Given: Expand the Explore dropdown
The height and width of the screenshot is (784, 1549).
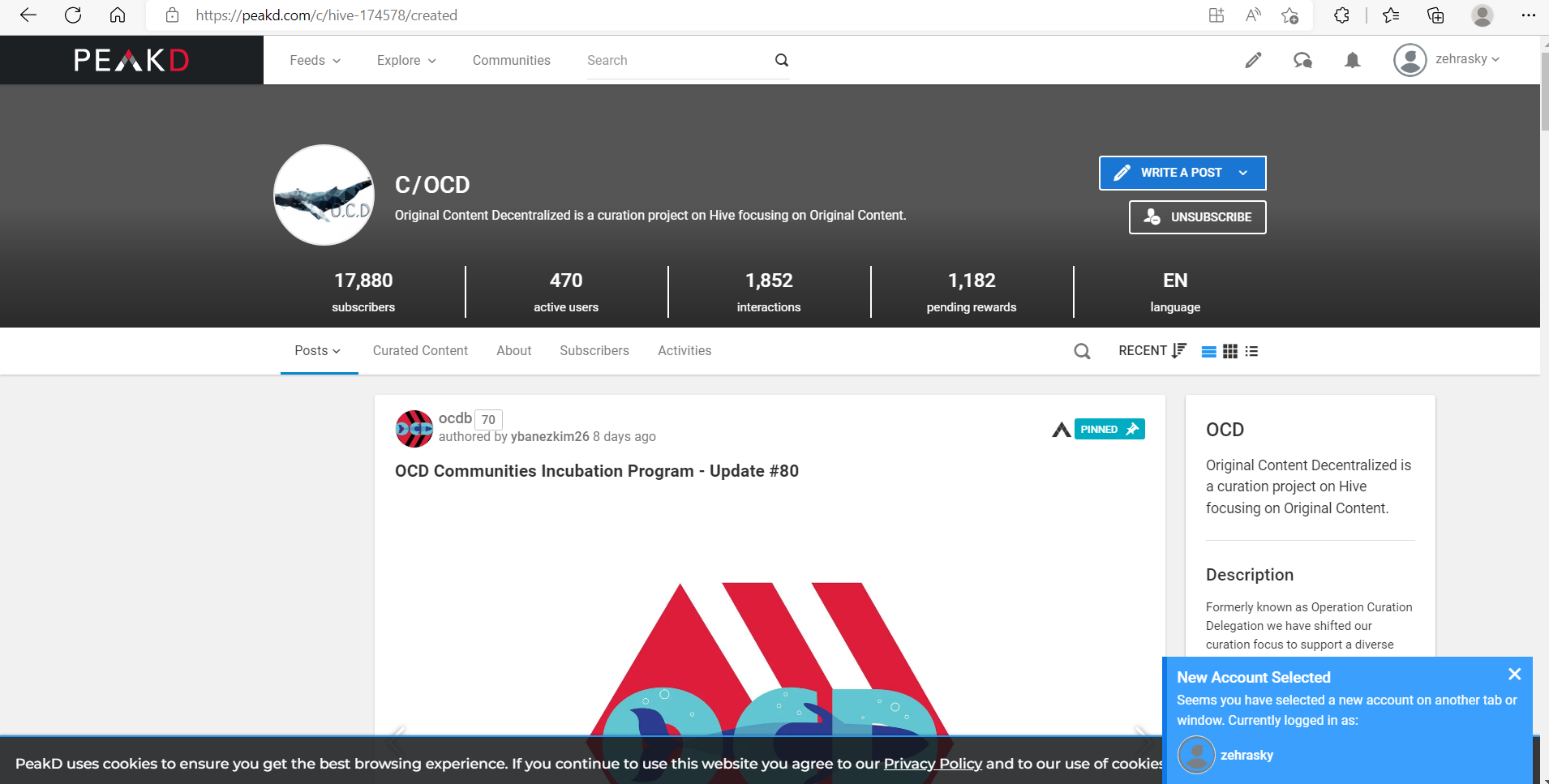Looking at the screenshot, I should (x=406, y=60).
